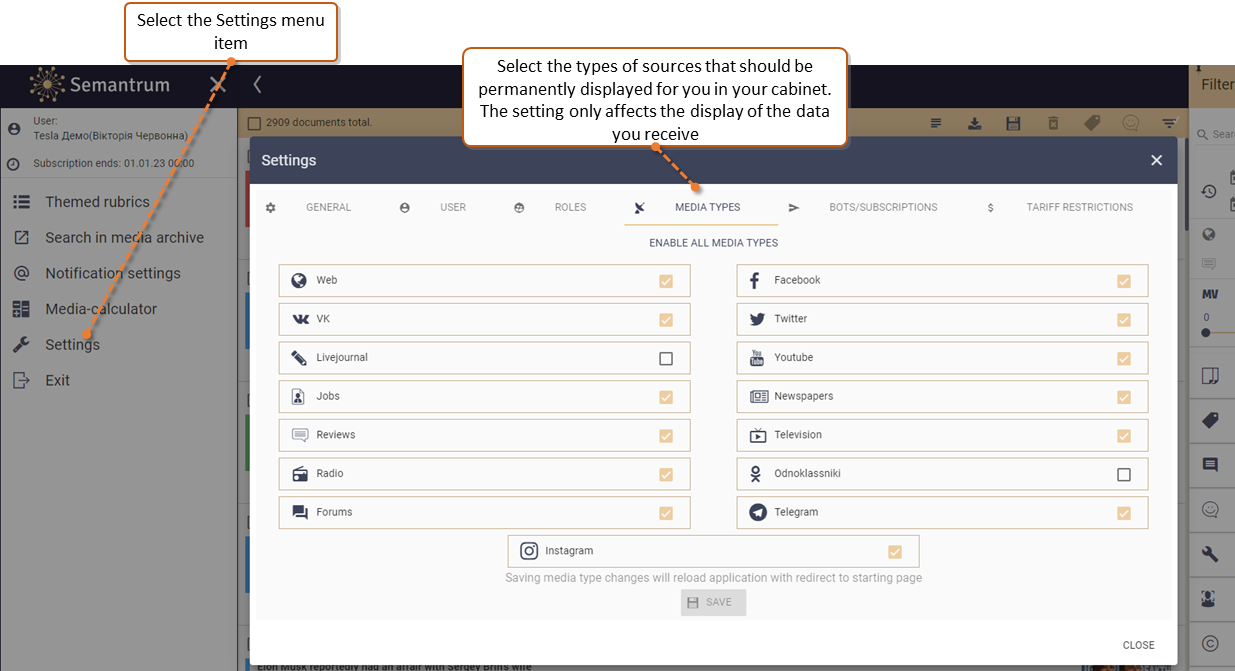The image size is (1235, 671).
Task: Click the Radio icon
Action: pos(300,474)
